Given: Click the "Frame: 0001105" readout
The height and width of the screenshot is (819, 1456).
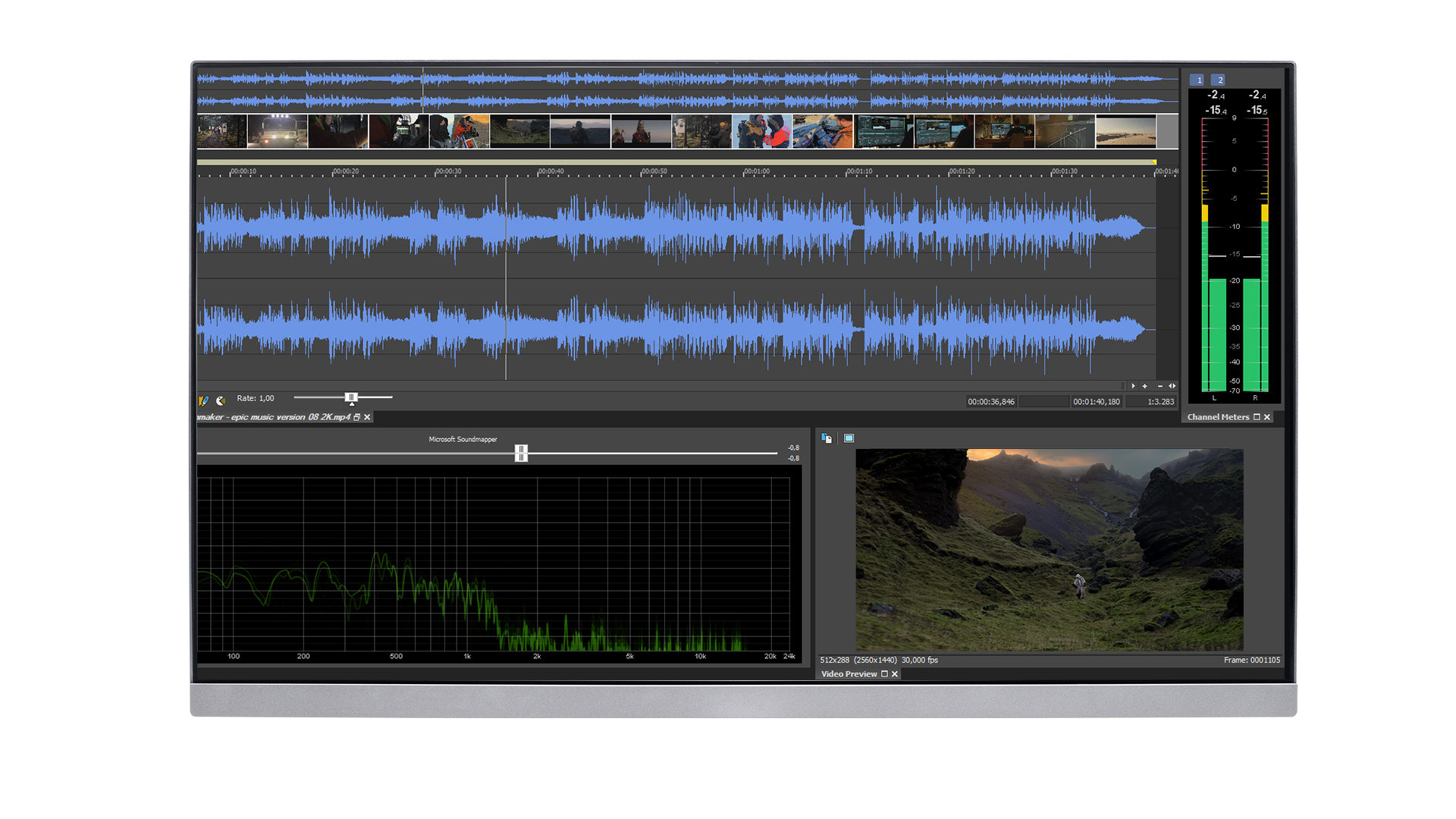Looking at the screenshot, I should [1251, 661].
